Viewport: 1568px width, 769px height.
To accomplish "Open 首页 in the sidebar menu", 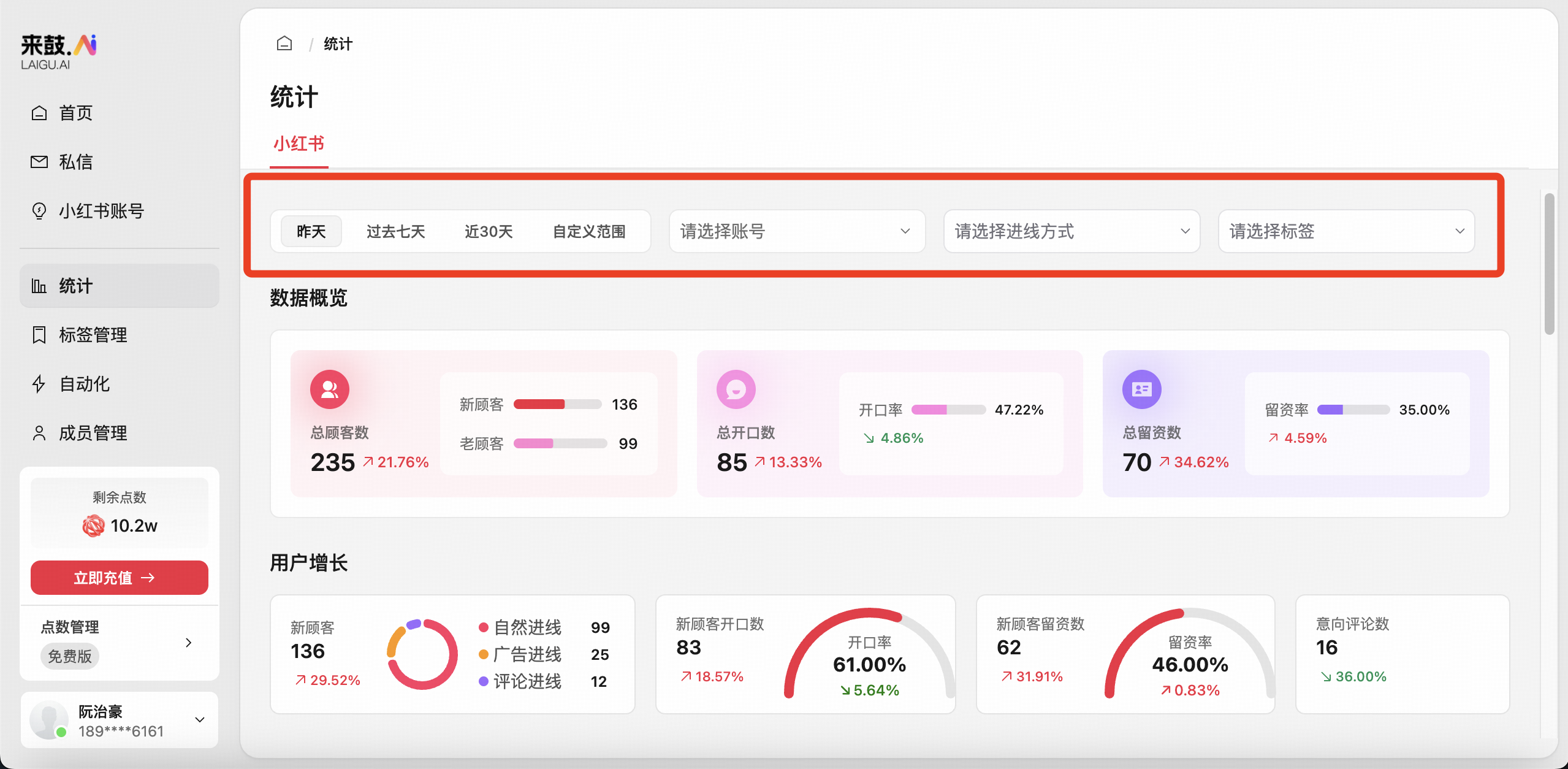I will pos(75,113).
